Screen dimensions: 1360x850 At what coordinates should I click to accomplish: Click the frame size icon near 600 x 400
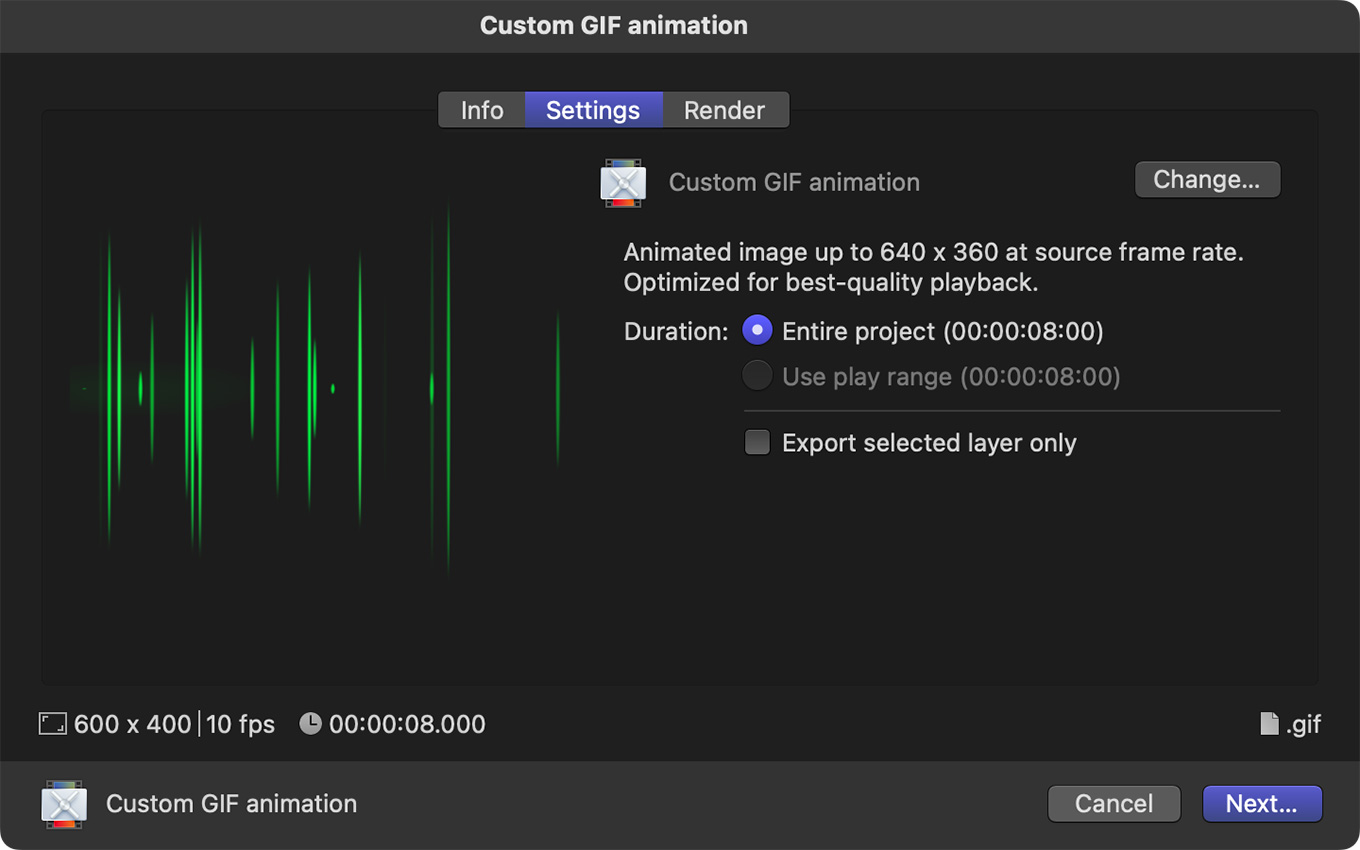point(52,724)
